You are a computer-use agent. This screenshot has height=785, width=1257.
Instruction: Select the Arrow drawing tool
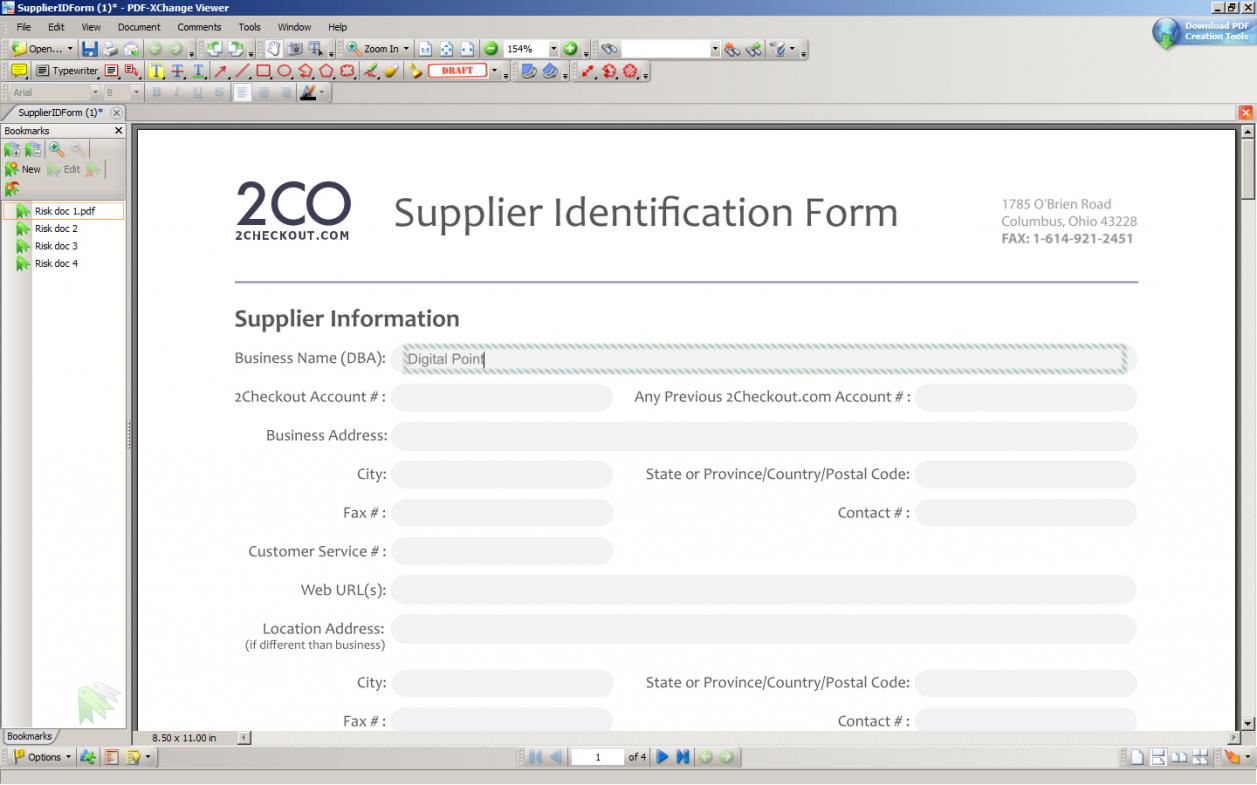tap(221, 71)
